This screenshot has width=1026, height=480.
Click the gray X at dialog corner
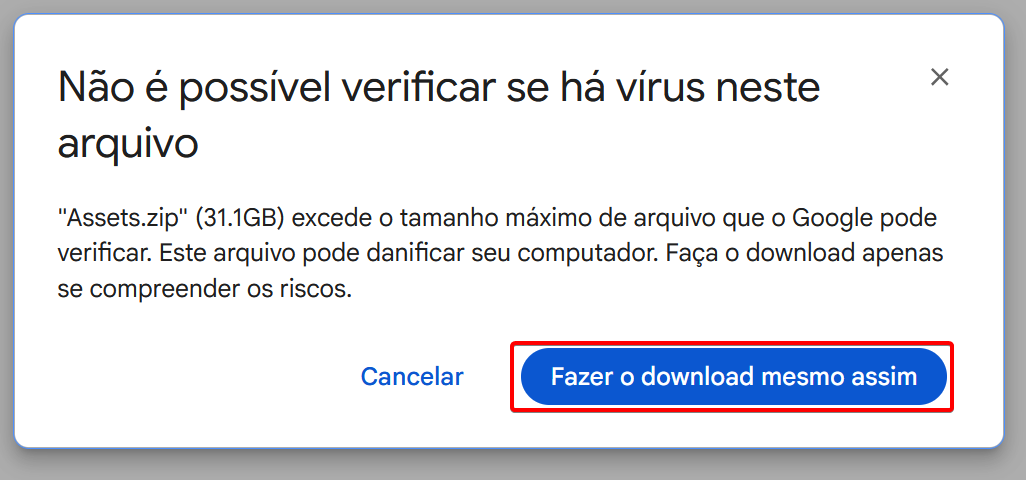click(x=940, y=77)
